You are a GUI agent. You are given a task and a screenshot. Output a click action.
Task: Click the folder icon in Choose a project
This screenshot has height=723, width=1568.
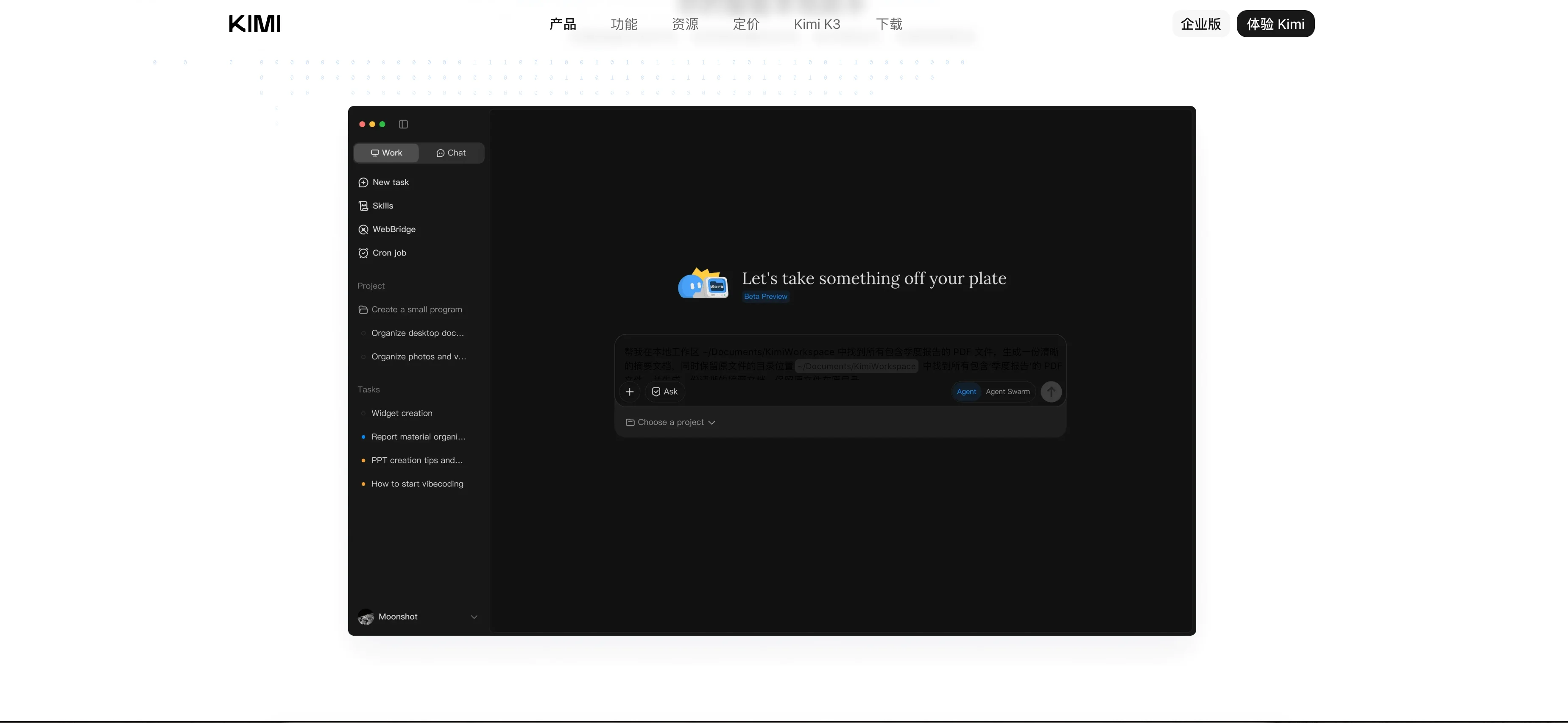(x=630, y=423)
